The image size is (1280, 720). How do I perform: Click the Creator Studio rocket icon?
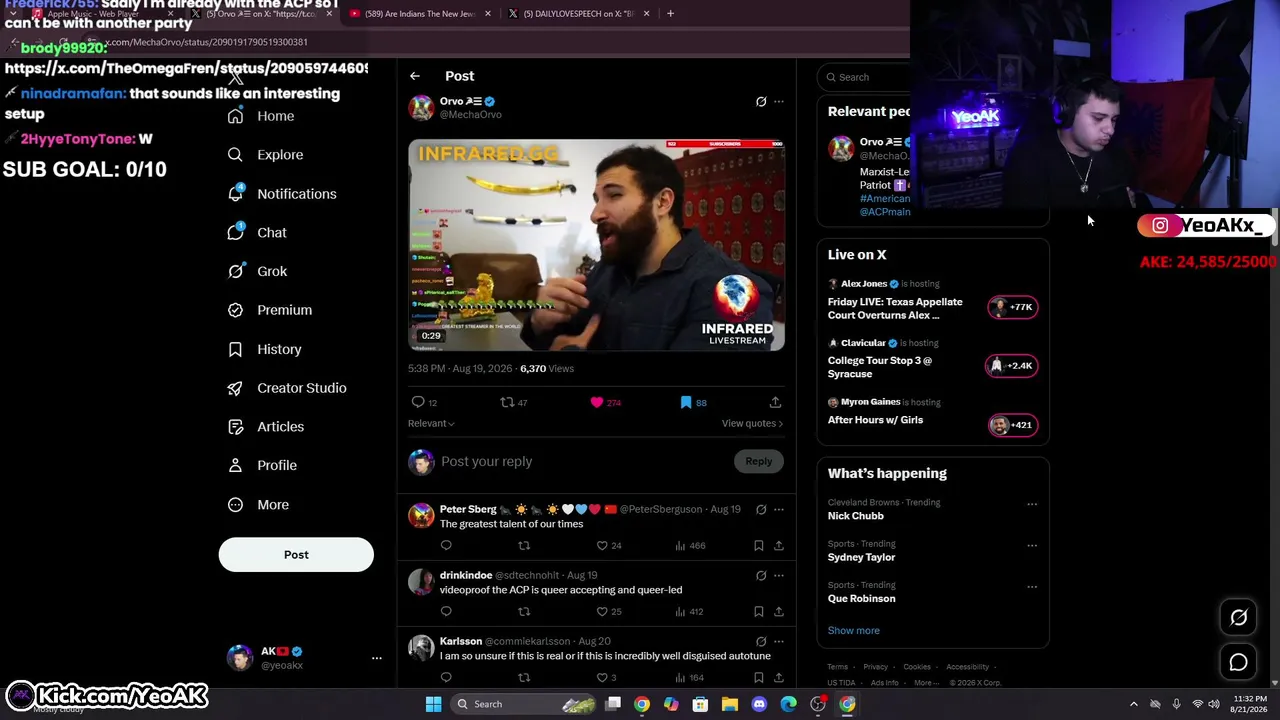point(235,388)
